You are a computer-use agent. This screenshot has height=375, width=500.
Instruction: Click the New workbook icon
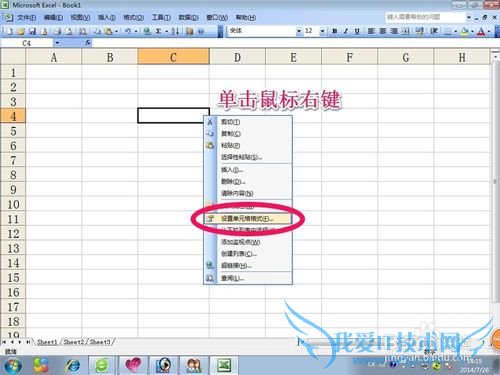tap(9, 31)
